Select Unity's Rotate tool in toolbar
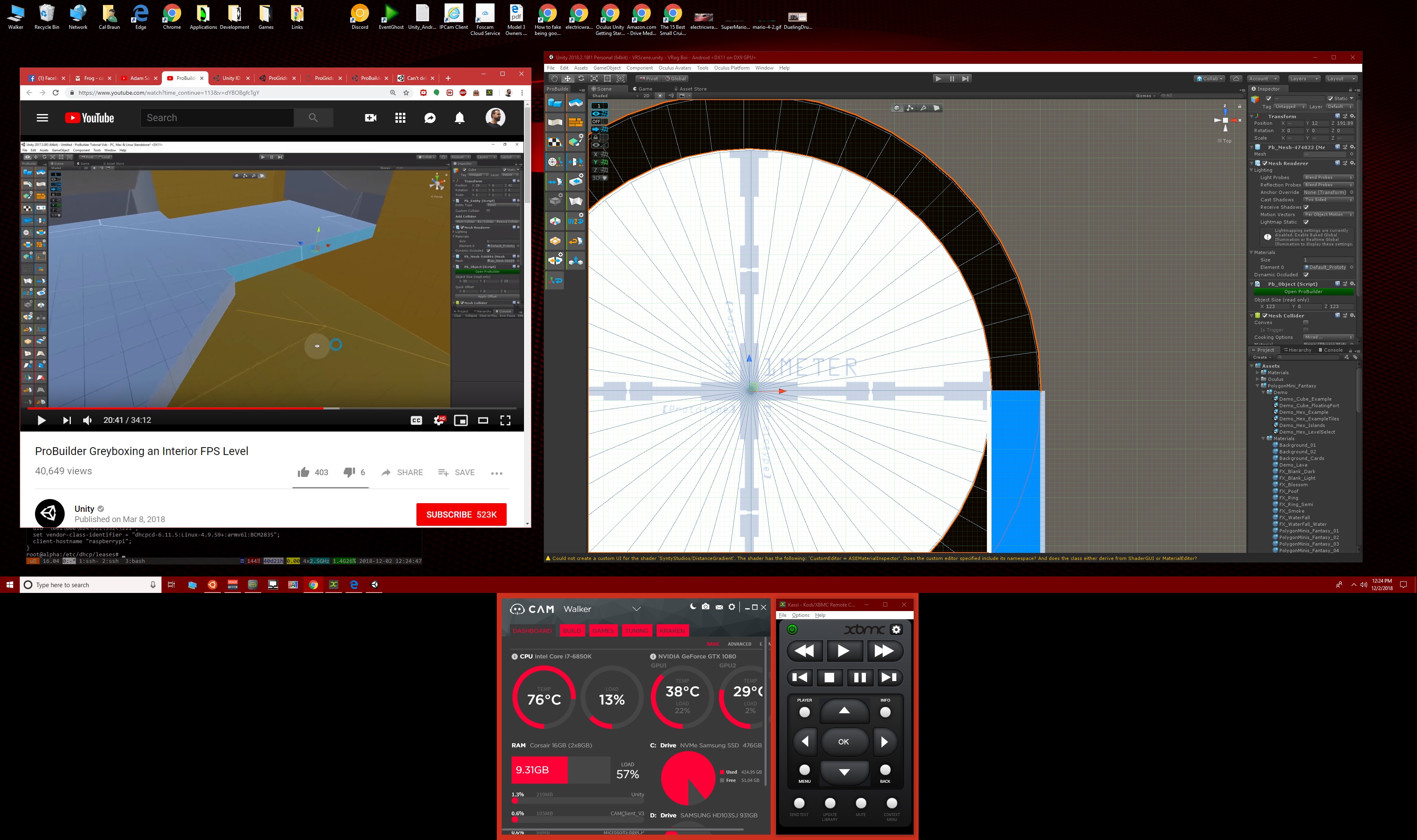Viewport: 1417px width, 840px height. (580, 79)
